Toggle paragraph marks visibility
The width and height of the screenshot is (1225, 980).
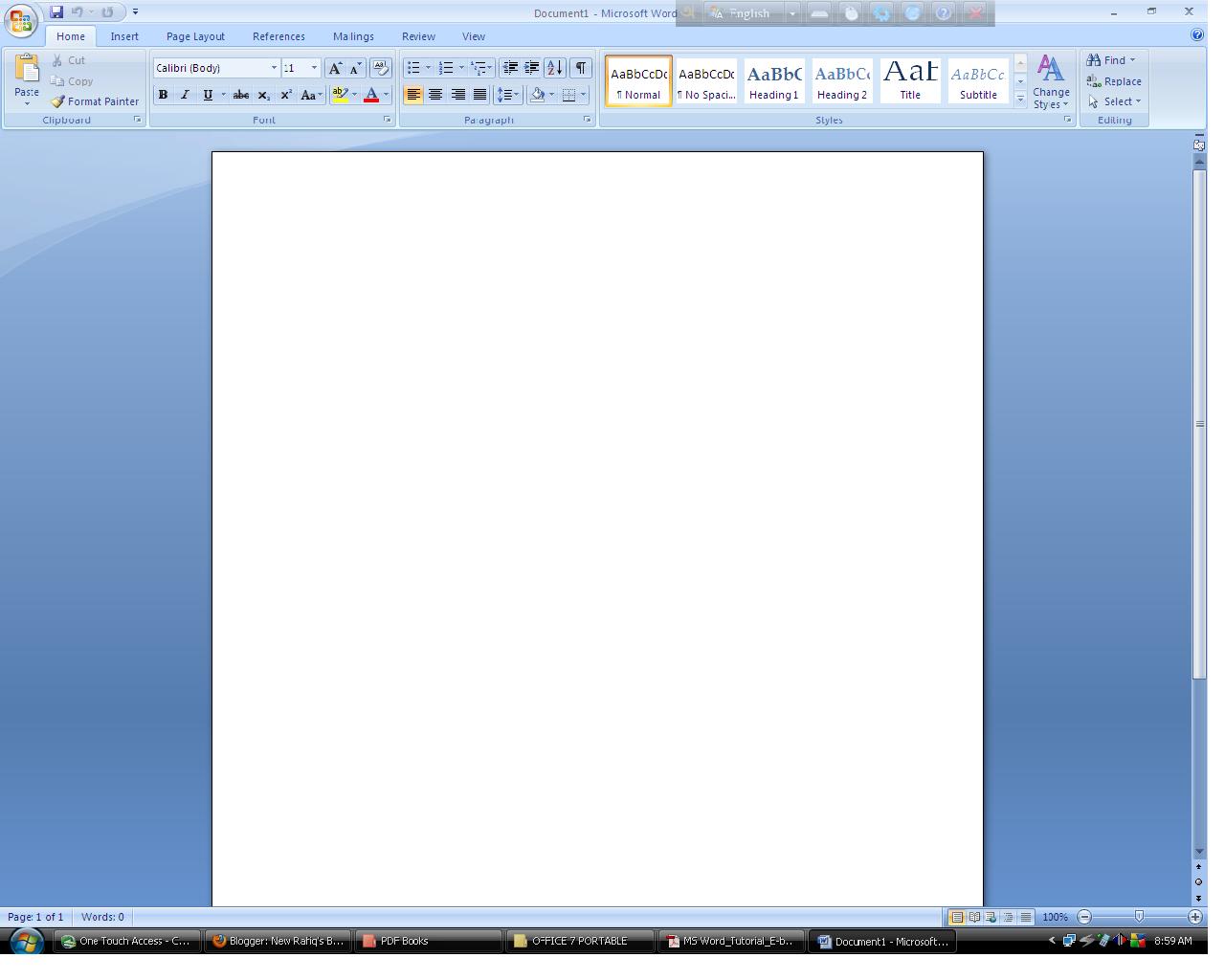pyautogui.click(x=580, y=67)
